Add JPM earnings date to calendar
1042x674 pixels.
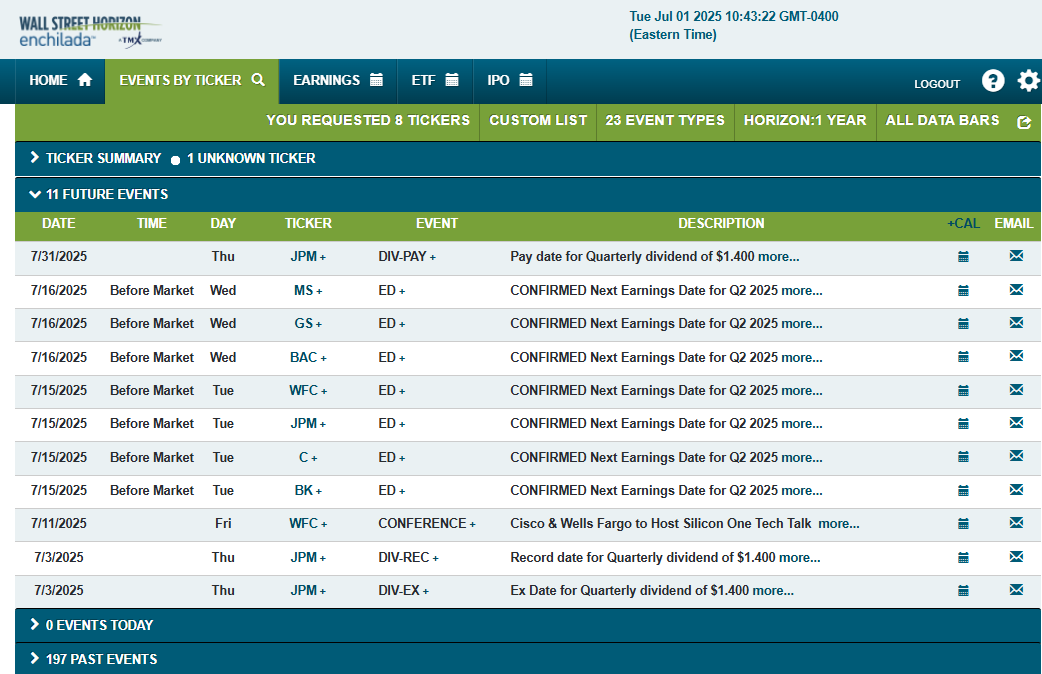coord(963,424)
